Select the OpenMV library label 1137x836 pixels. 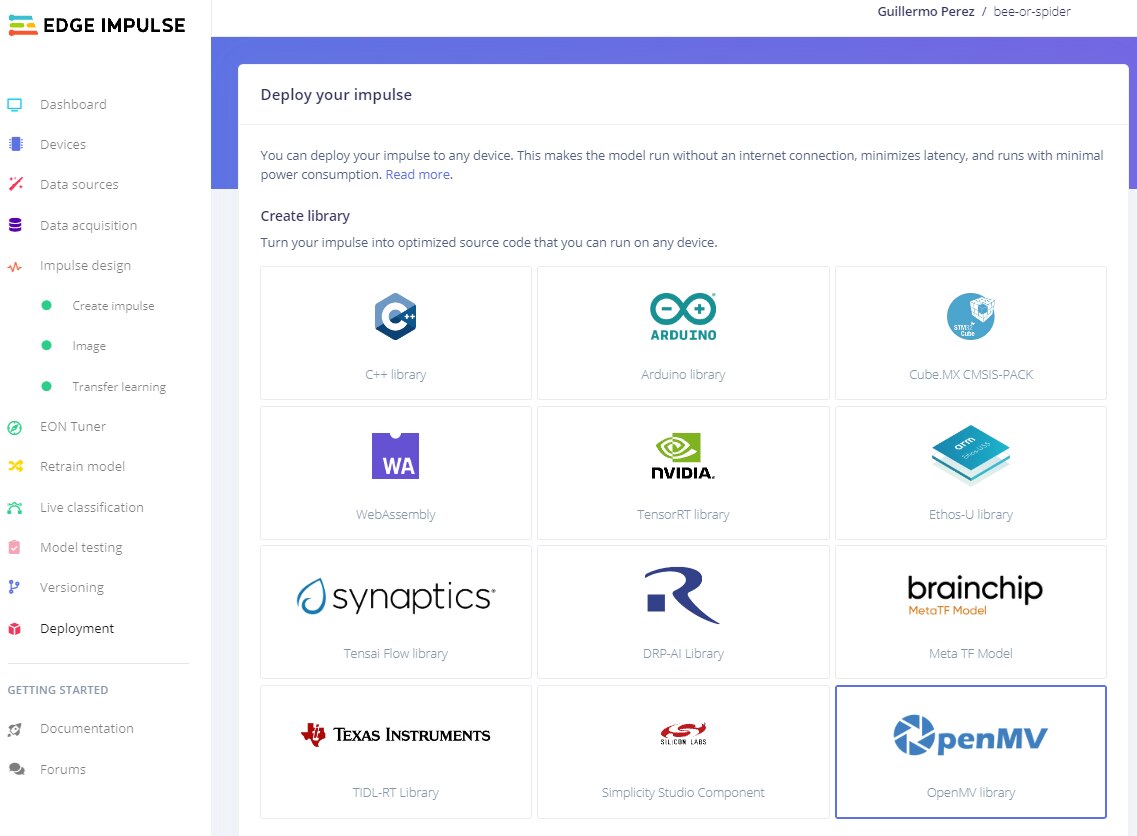pos(971,792)
